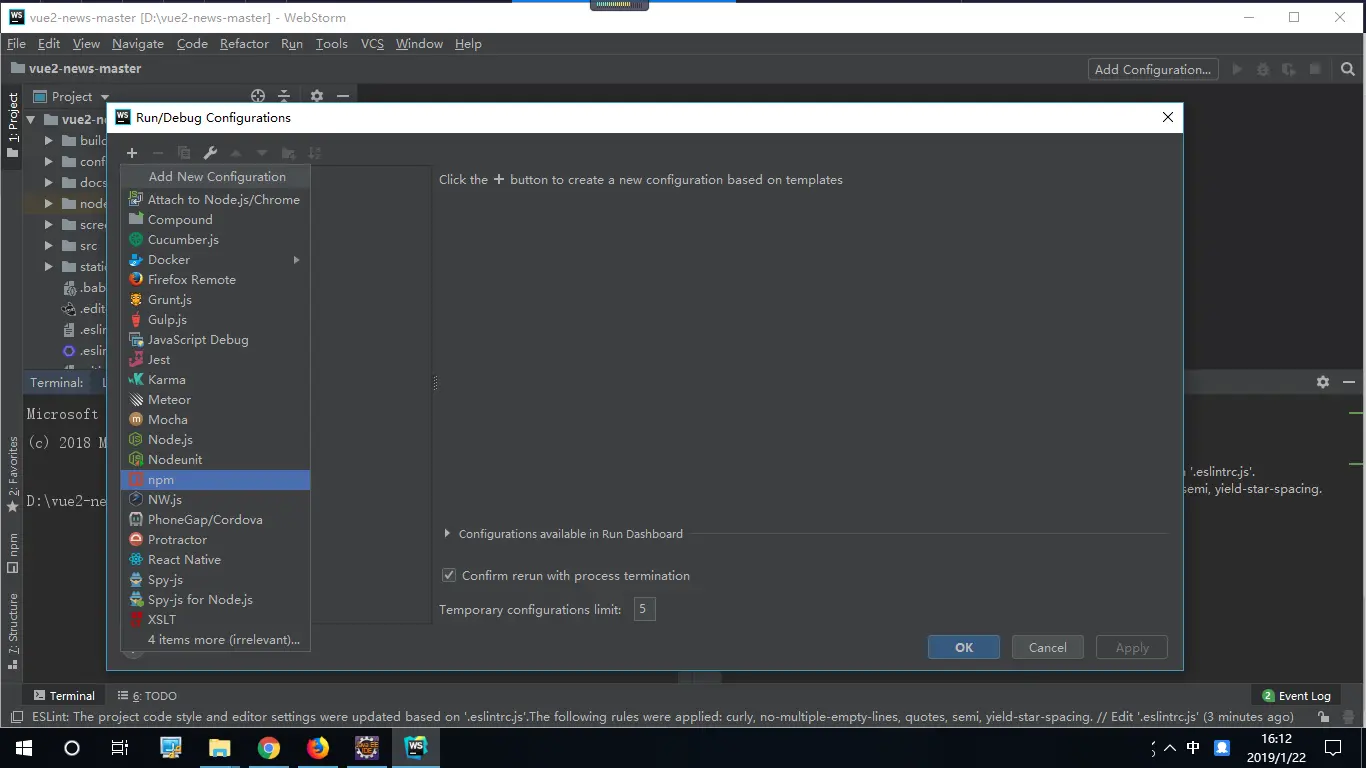Image resolution: width=1366 pixels, height=768 pixels.
Task: Open the Event Log panel
Action: [1296, 695]
